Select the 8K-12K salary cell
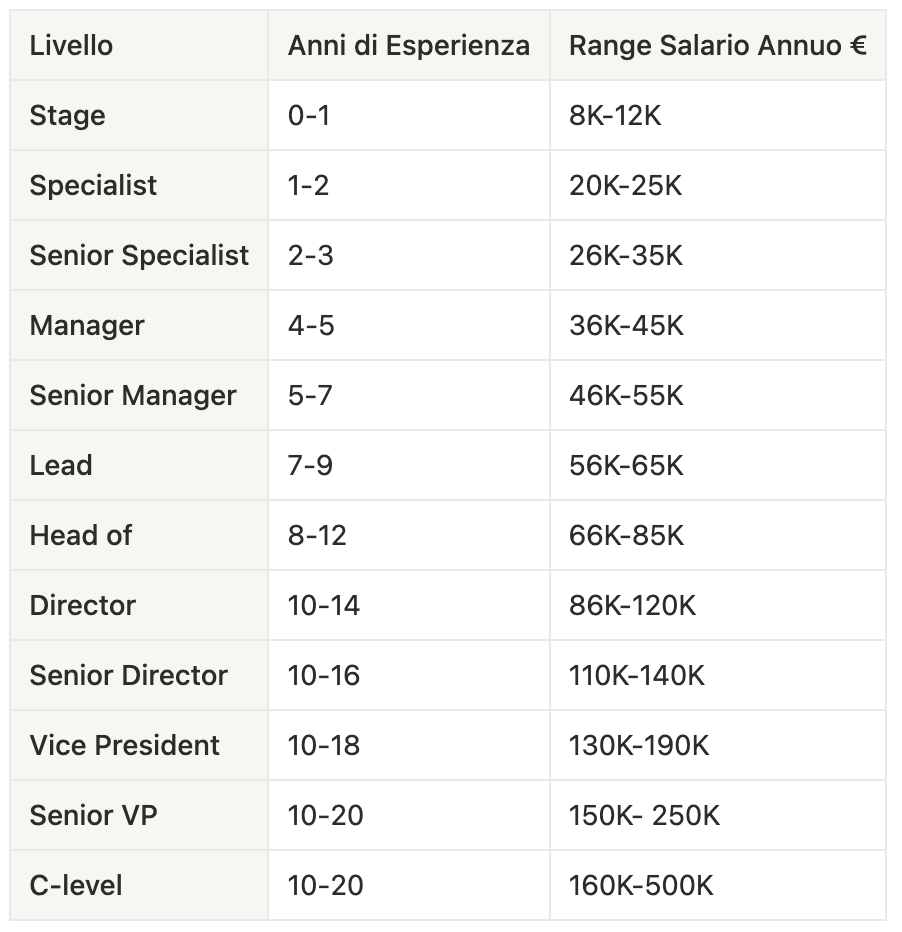 [615, 116]
